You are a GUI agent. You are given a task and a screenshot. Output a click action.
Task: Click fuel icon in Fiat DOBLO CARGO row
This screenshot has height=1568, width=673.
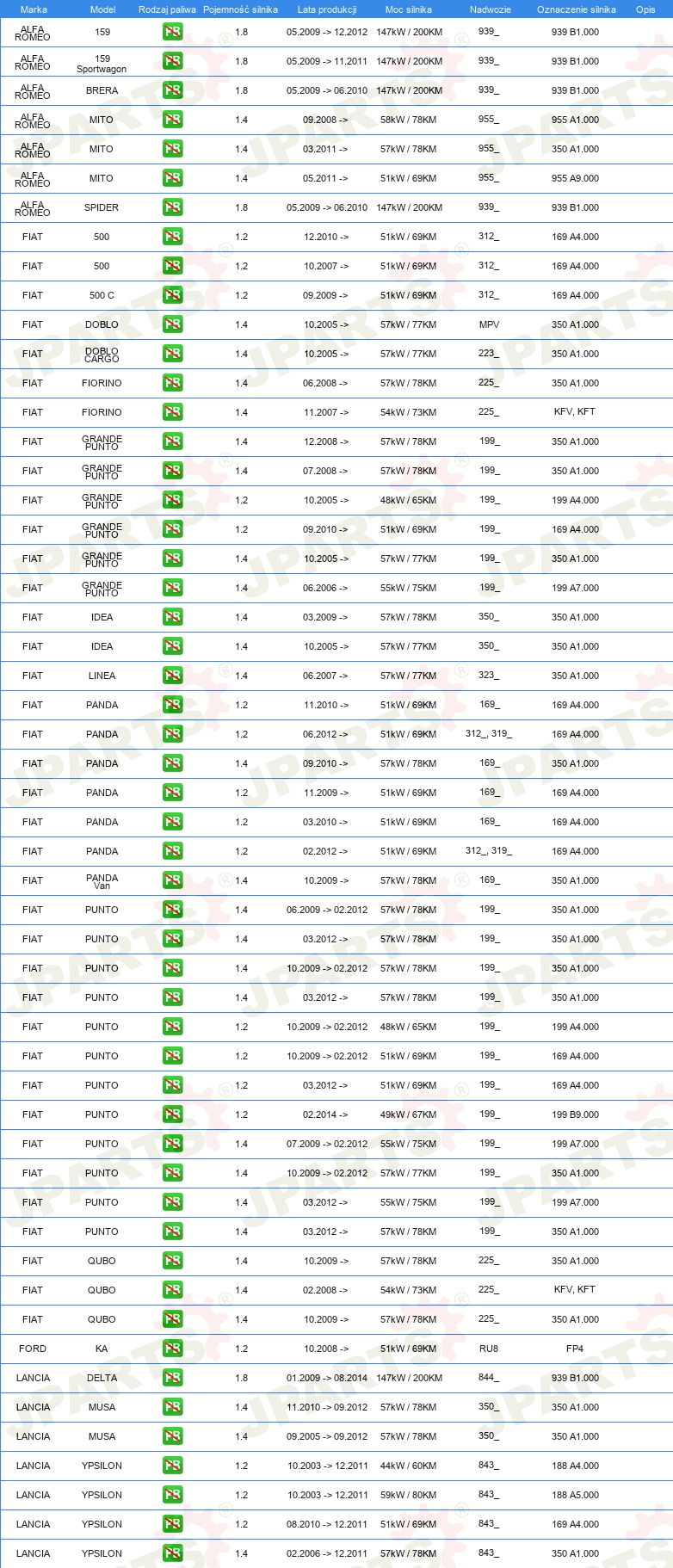click(172, 354)
